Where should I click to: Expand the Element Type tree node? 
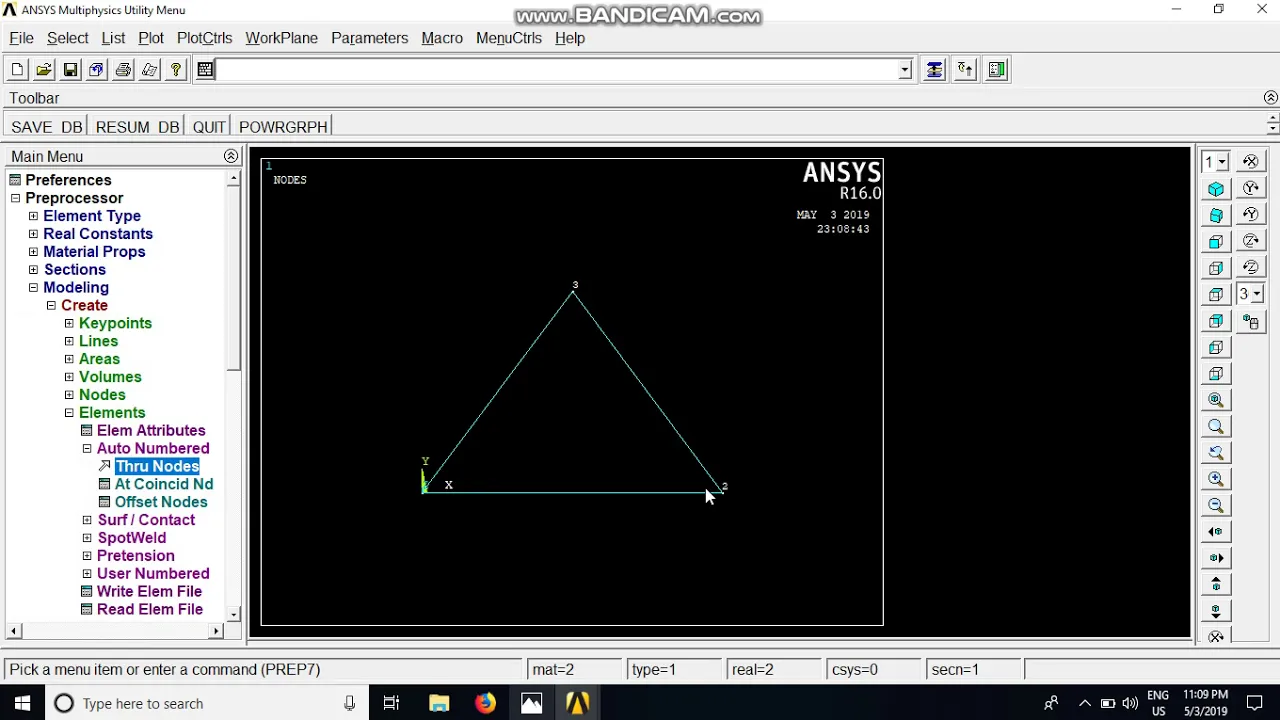coord(33,216)
